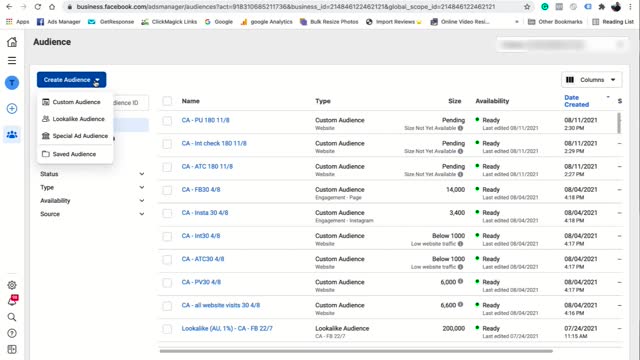This screenshot has width=640, height=360.
Task: Open the hamburger menu in left sidebar
Action: coord(12,60)
